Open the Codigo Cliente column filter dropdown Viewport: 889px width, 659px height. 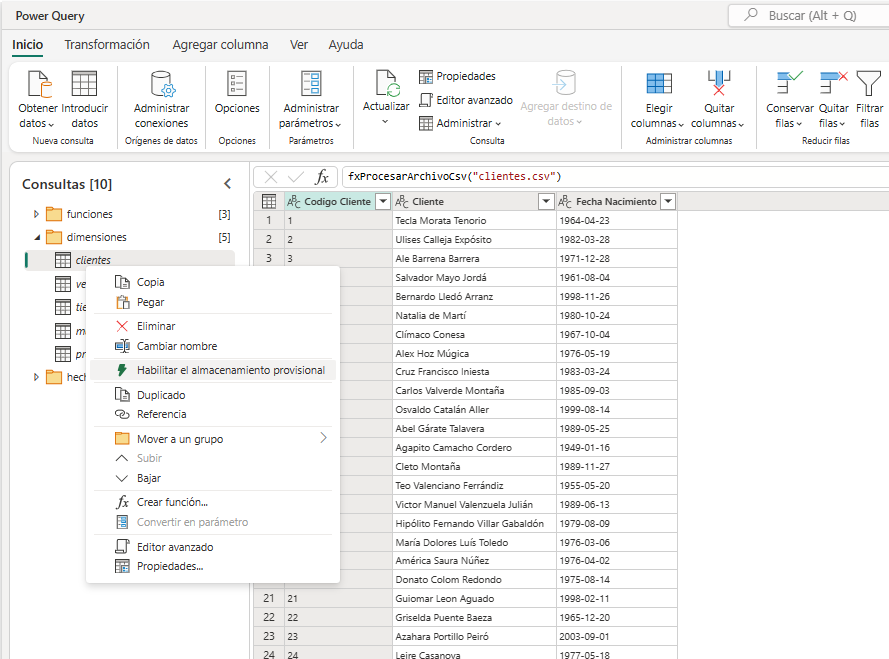[381, 202]
